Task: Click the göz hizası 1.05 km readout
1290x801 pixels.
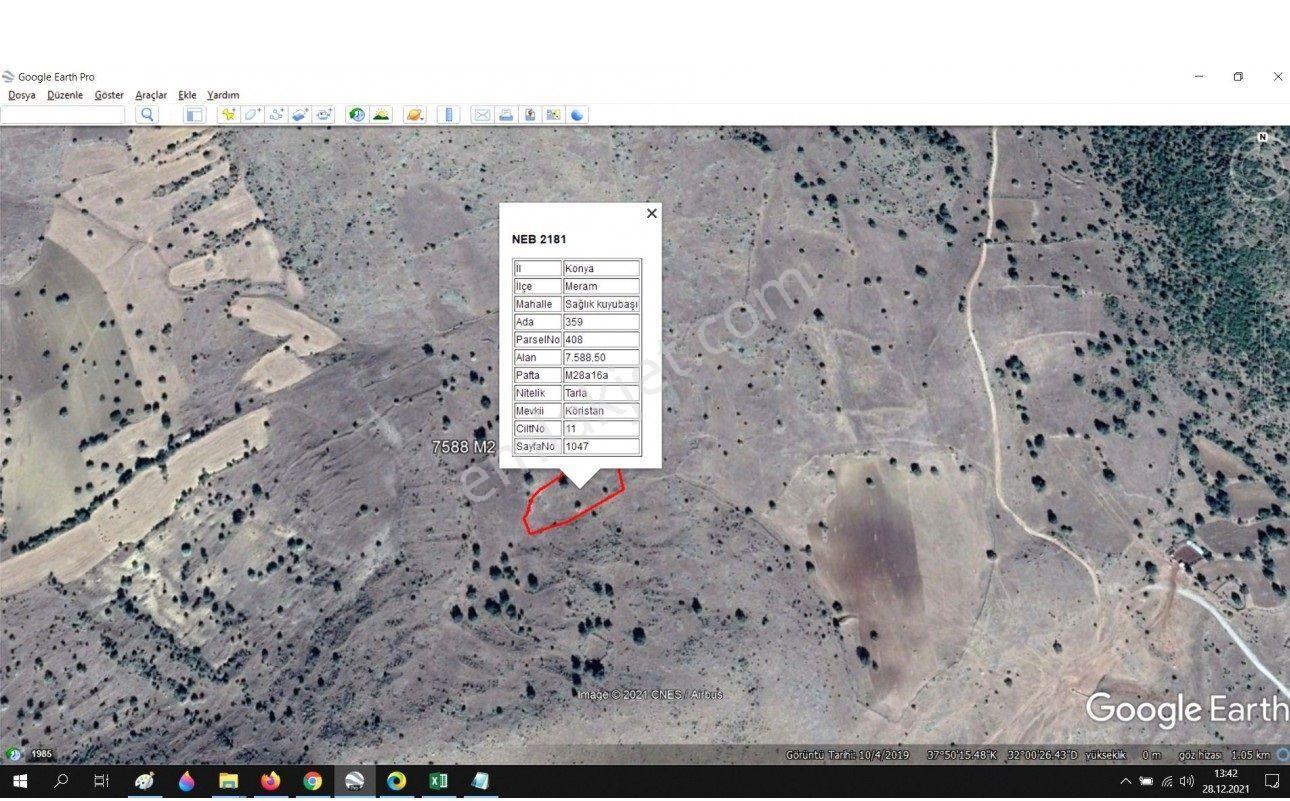Action: click(1224, 755)
